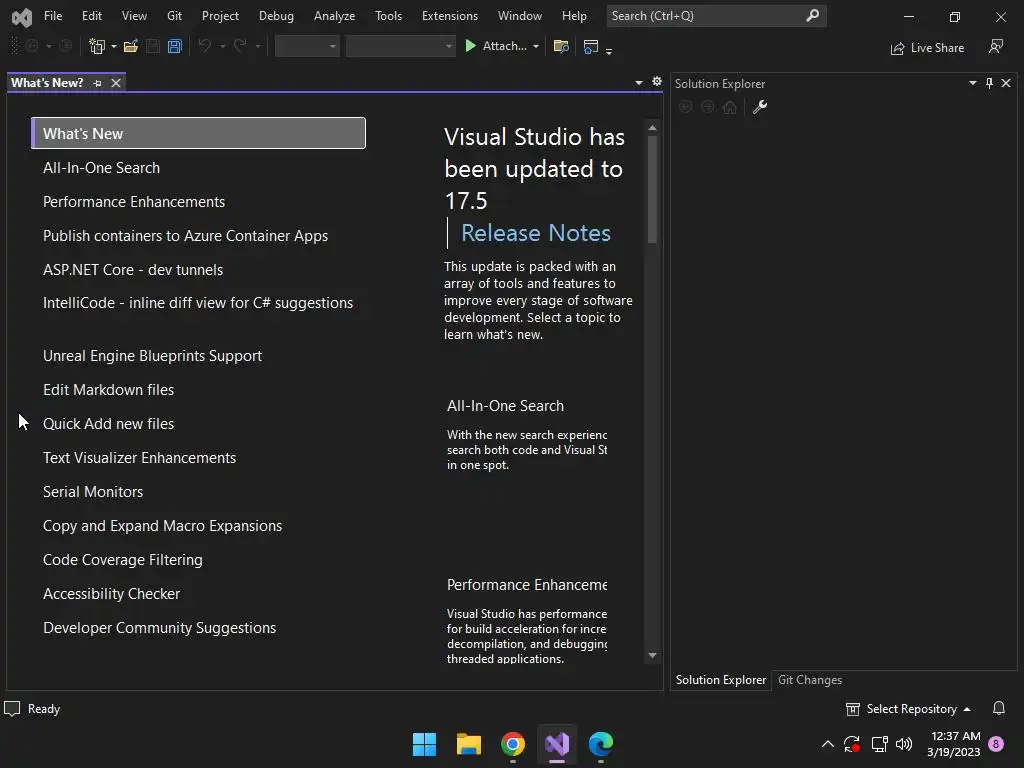Screen dimensions: 1024x768
Task: Open the Release Notes link
Action: coord(536,233)
